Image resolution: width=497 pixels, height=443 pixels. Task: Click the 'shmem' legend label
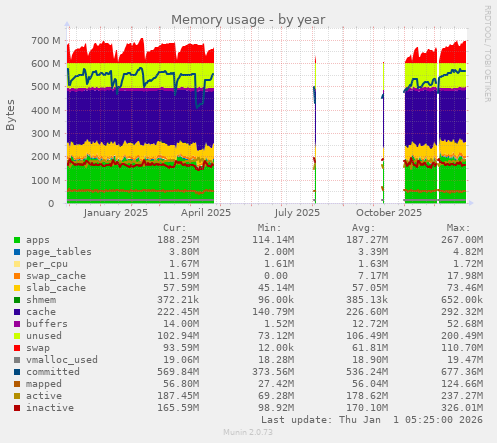pyautogui.click(x=41, y=300)
